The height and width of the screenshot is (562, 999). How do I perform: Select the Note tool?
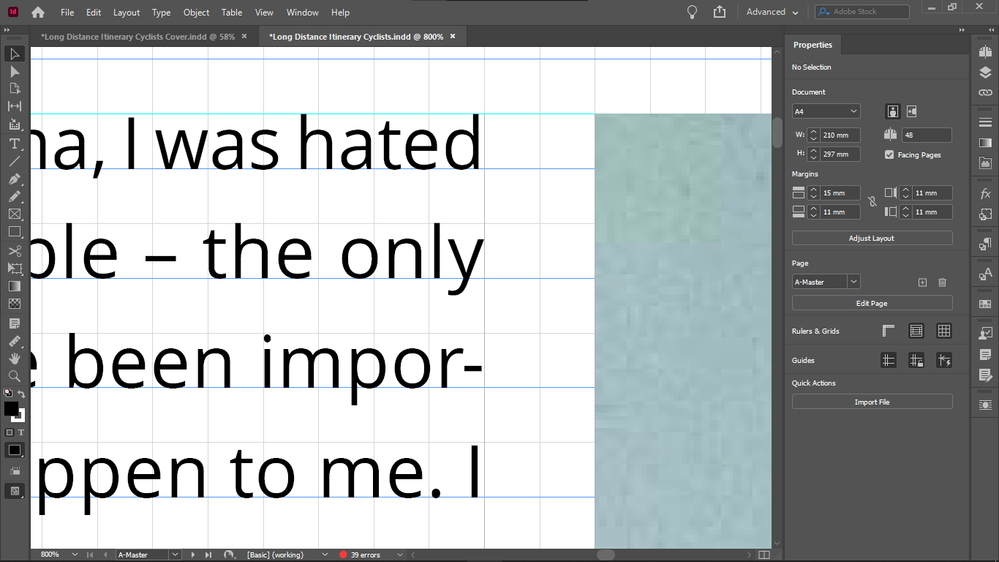click(14, 323)
